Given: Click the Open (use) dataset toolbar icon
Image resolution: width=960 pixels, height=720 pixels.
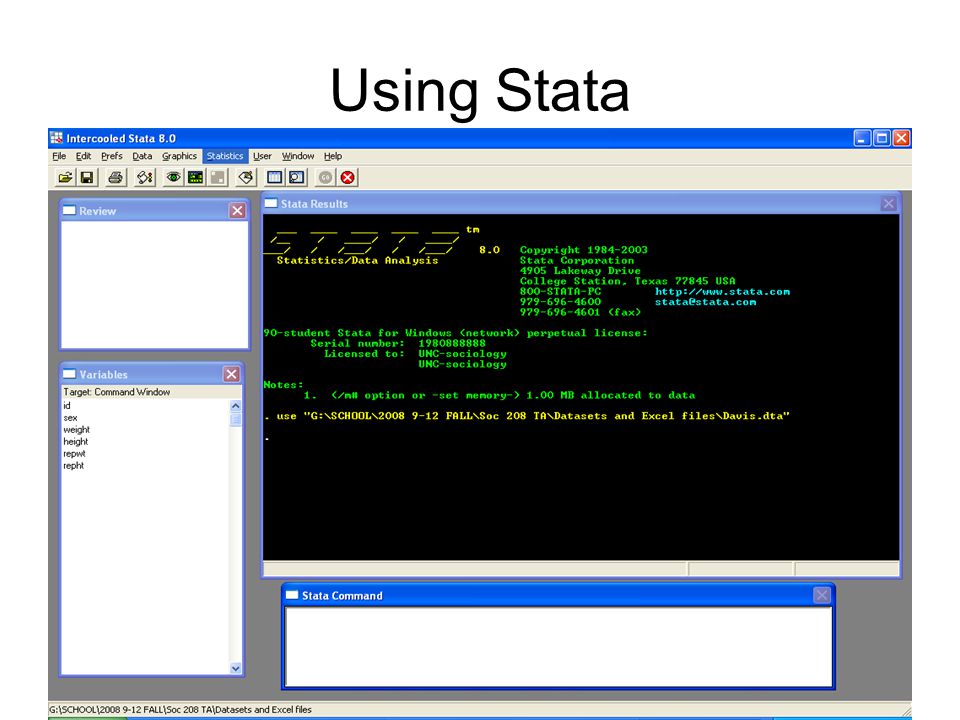Looking at the screenshot, I should 65,178.
